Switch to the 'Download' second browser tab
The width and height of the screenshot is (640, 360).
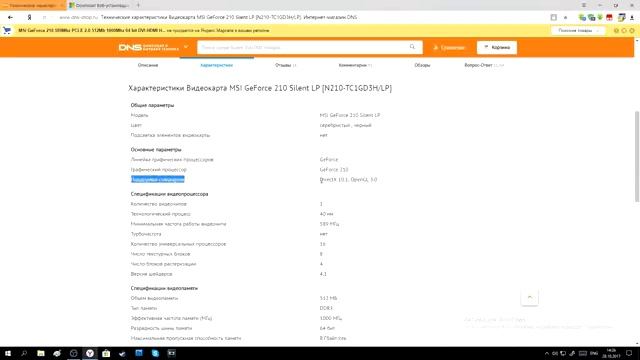[99, 5]
